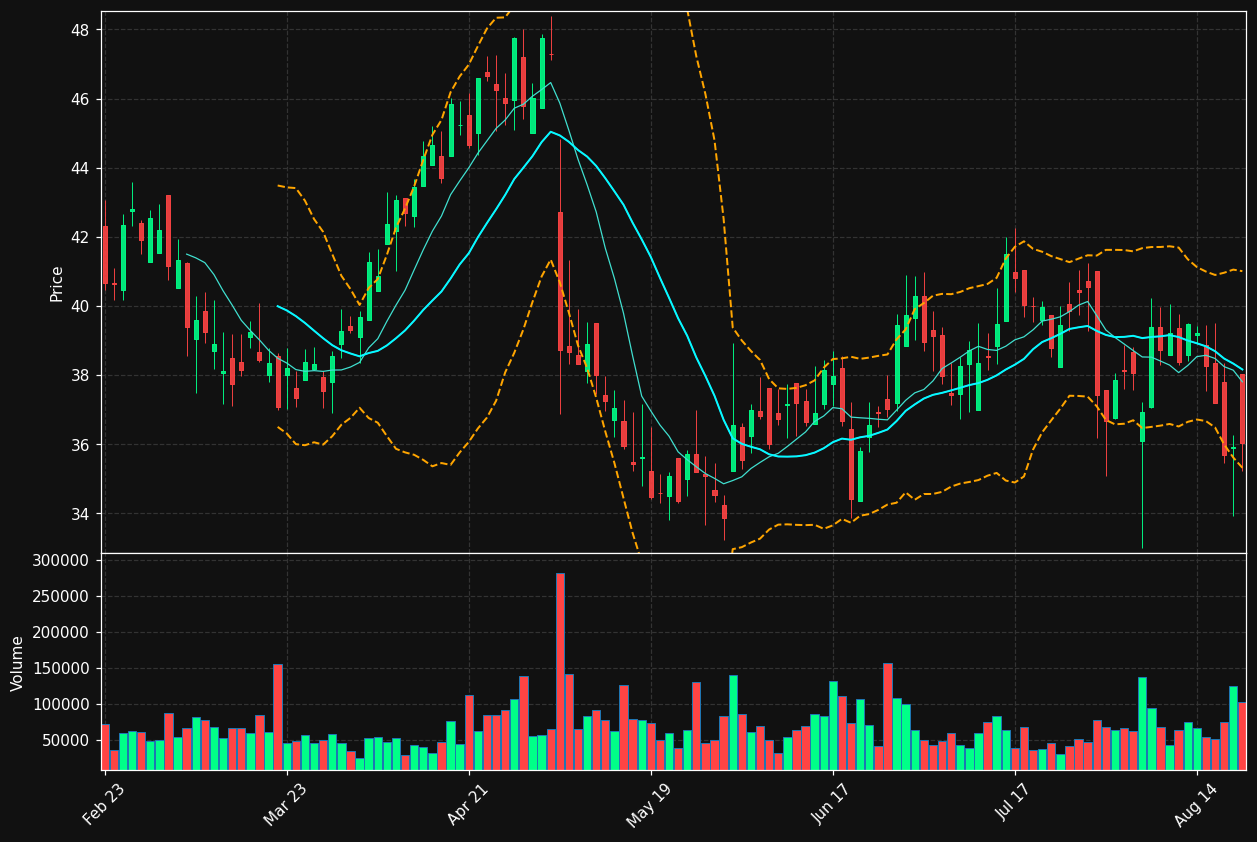The height and width of the screenshot is (842, 1257).
Task: Click the price tick label 42
Action: tap(80, 237)
